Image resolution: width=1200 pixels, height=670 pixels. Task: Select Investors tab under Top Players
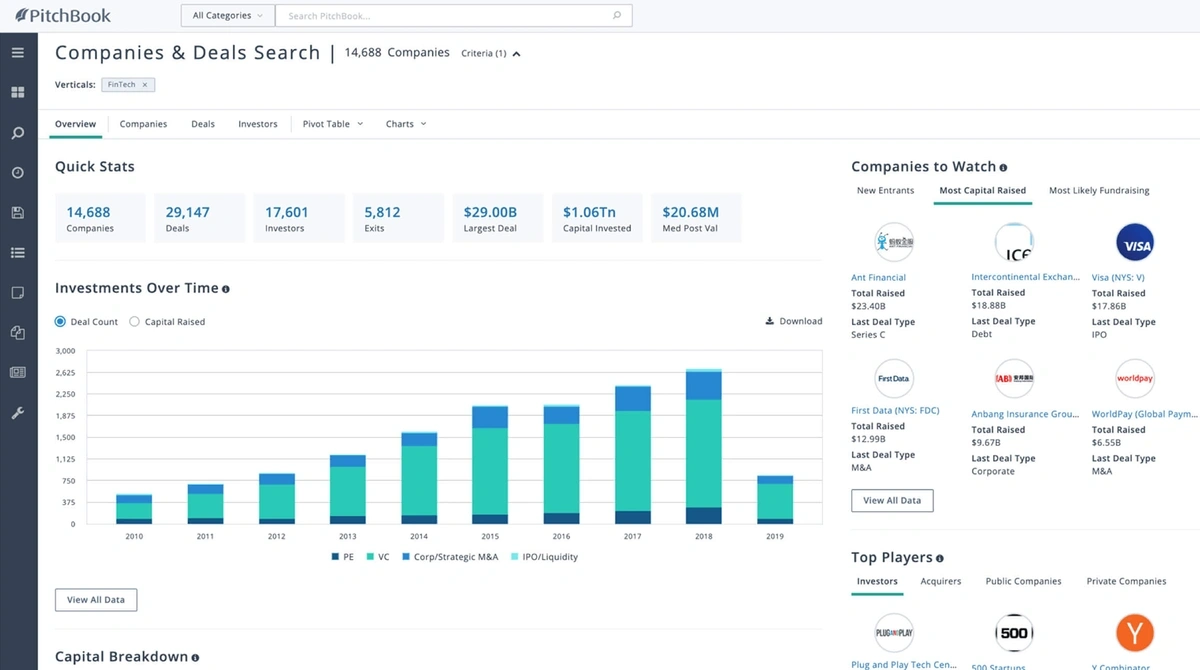[x=877, y=581]
